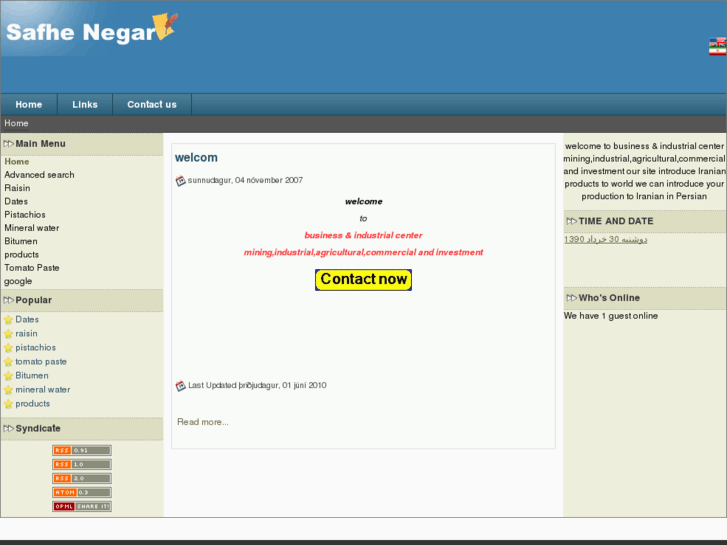The height and width of the screenshot is (545, 727).
Task: Click the 'Last Updated' date text
Action: [257, 385]
